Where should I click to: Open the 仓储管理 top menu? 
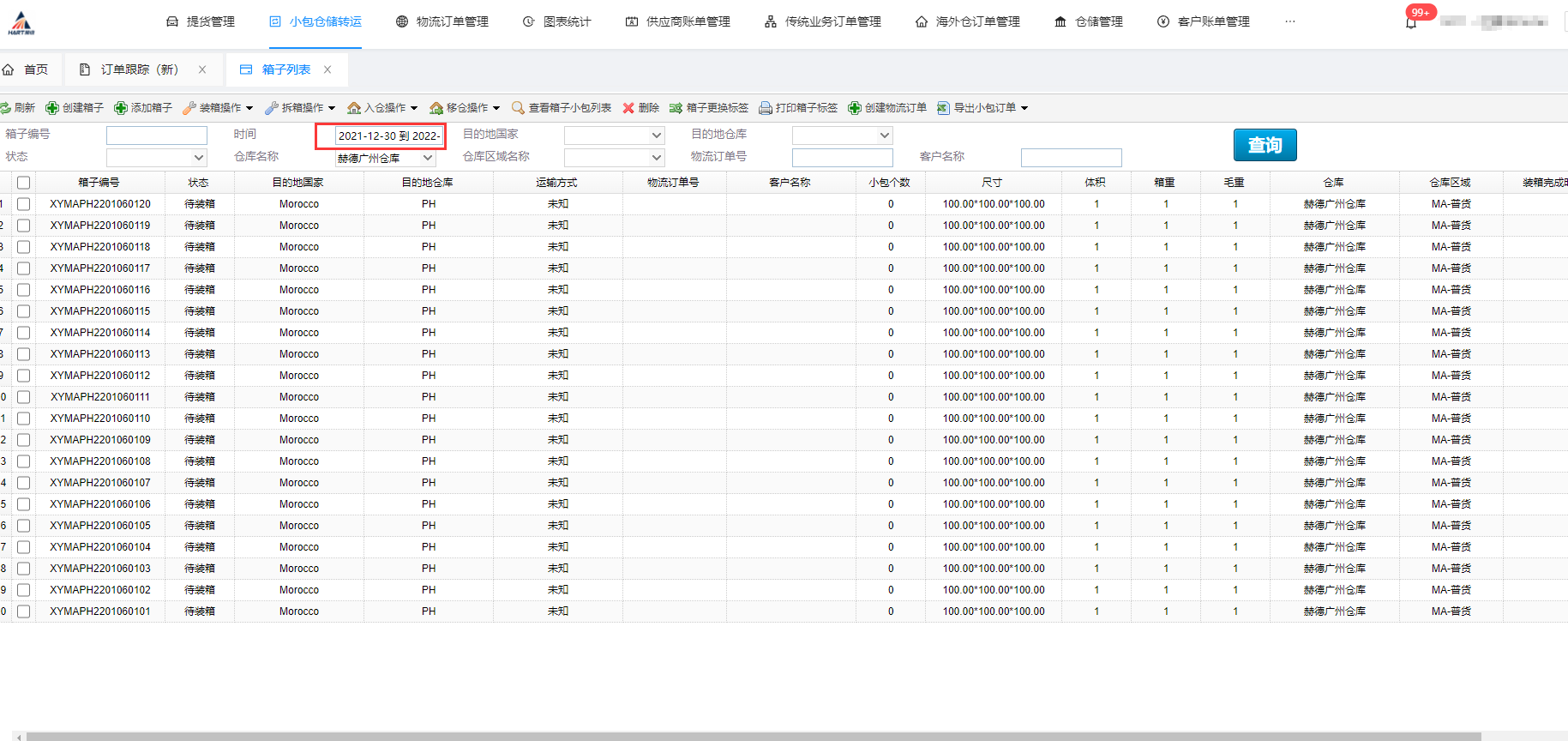[1089, 21]
